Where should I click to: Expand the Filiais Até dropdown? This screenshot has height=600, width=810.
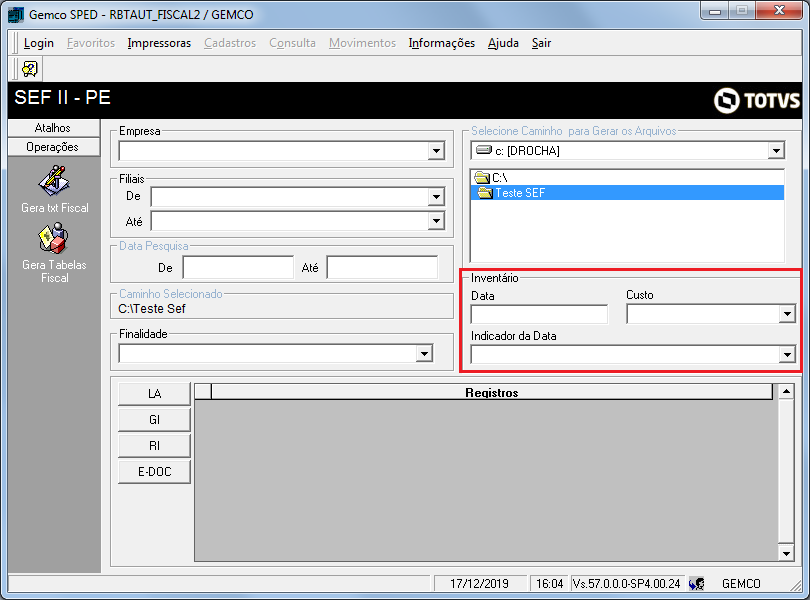click(x=437, y=221)
